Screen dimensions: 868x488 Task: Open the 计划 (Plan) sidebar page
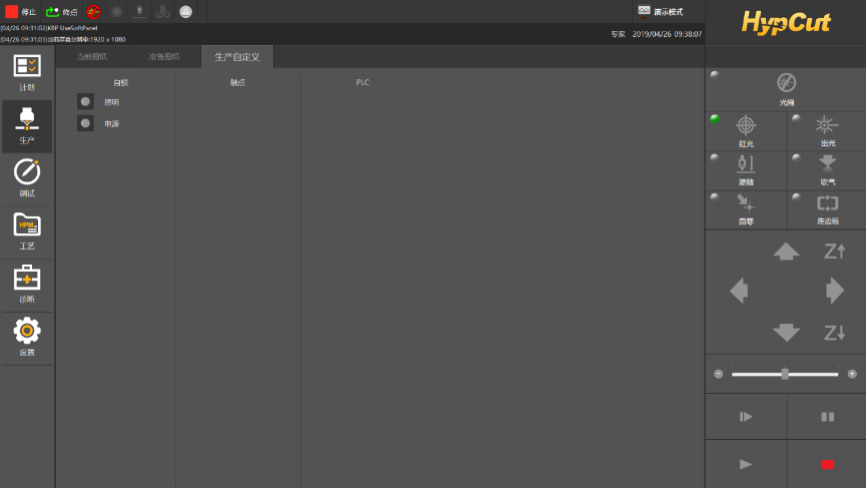click(27, 72)
